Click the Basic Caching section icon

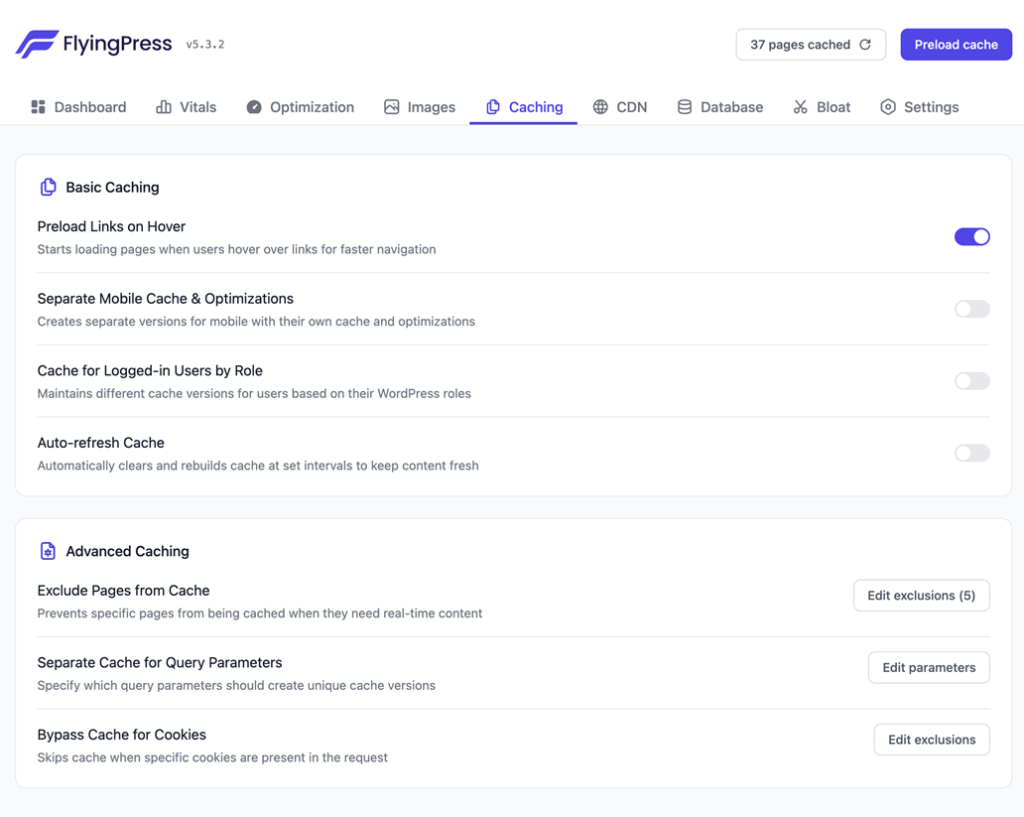point(46,187)
